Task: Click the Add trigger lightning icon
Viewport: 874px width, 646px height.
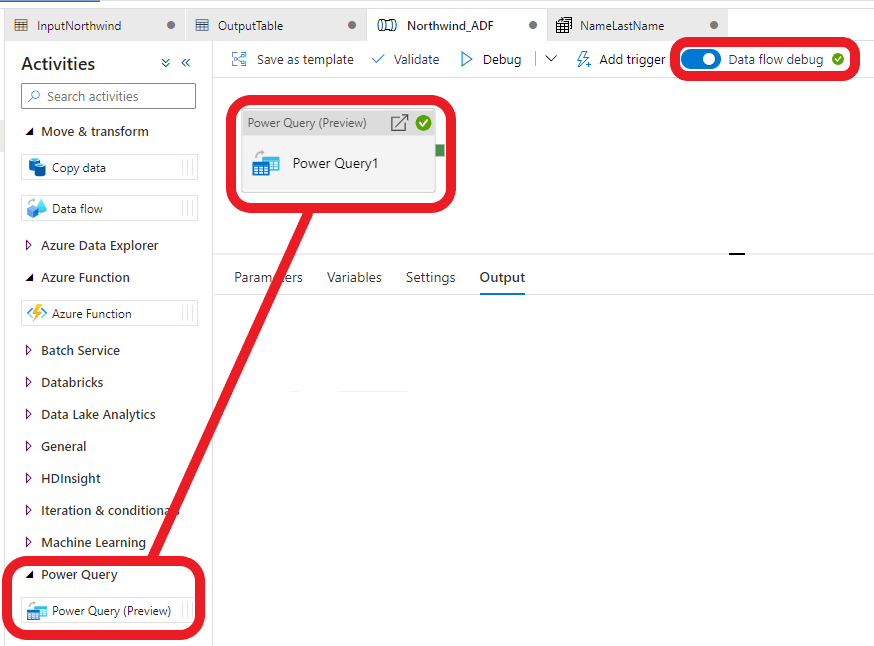Action: (x=584, y=59)
